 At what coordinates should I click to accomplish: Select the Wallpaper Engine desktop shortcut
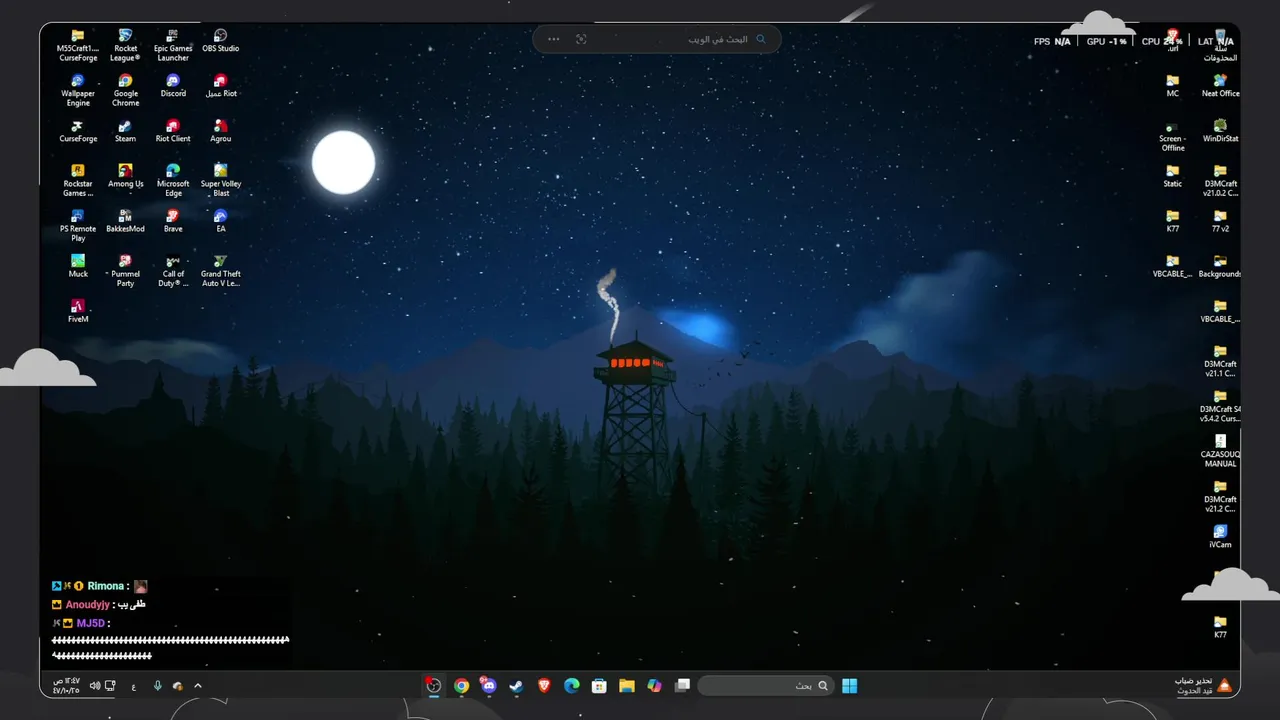78,90
